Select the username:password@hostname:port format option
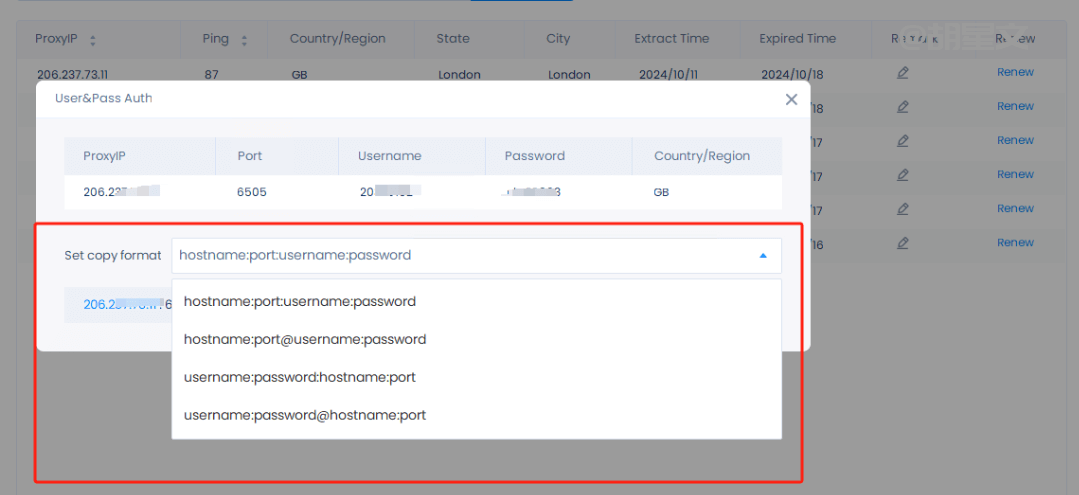 305,415
